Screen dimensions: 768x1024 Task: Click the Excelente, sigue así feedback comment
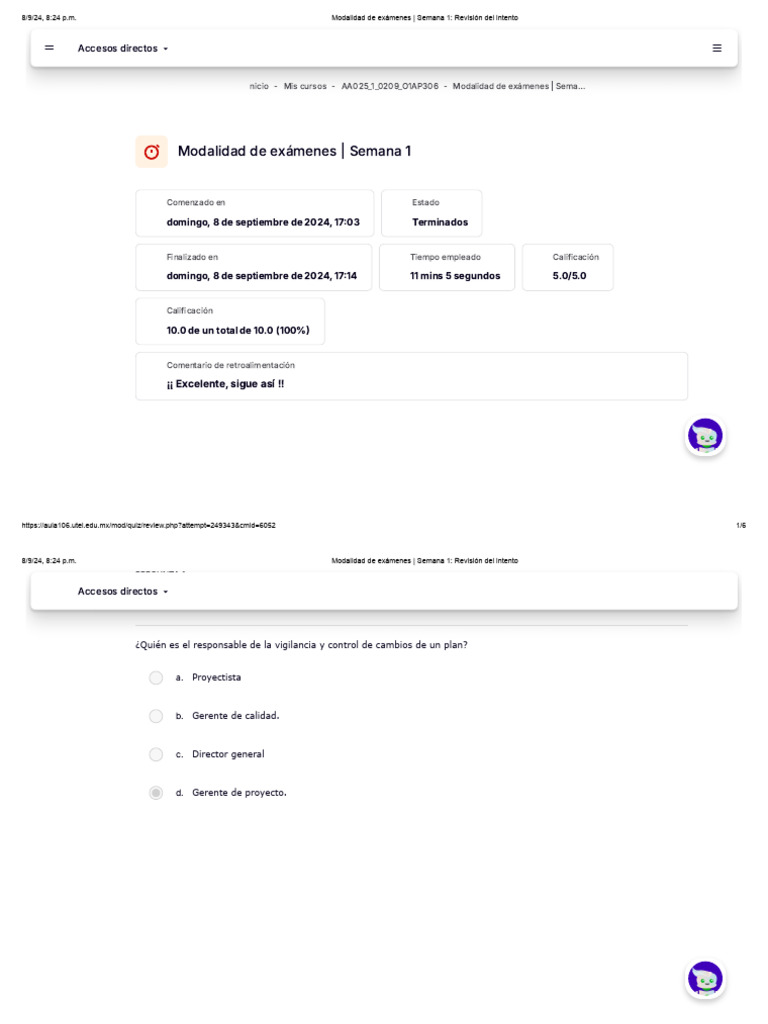pyautogui.click(x=225, y=384)
